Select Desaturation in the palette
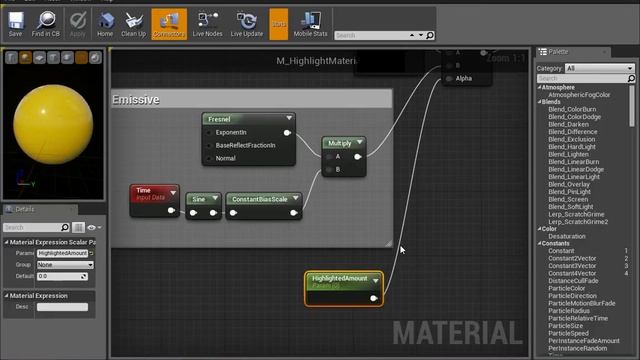This screenshot has height=360, width=640. pyautogui.click(x=567, y=236)
